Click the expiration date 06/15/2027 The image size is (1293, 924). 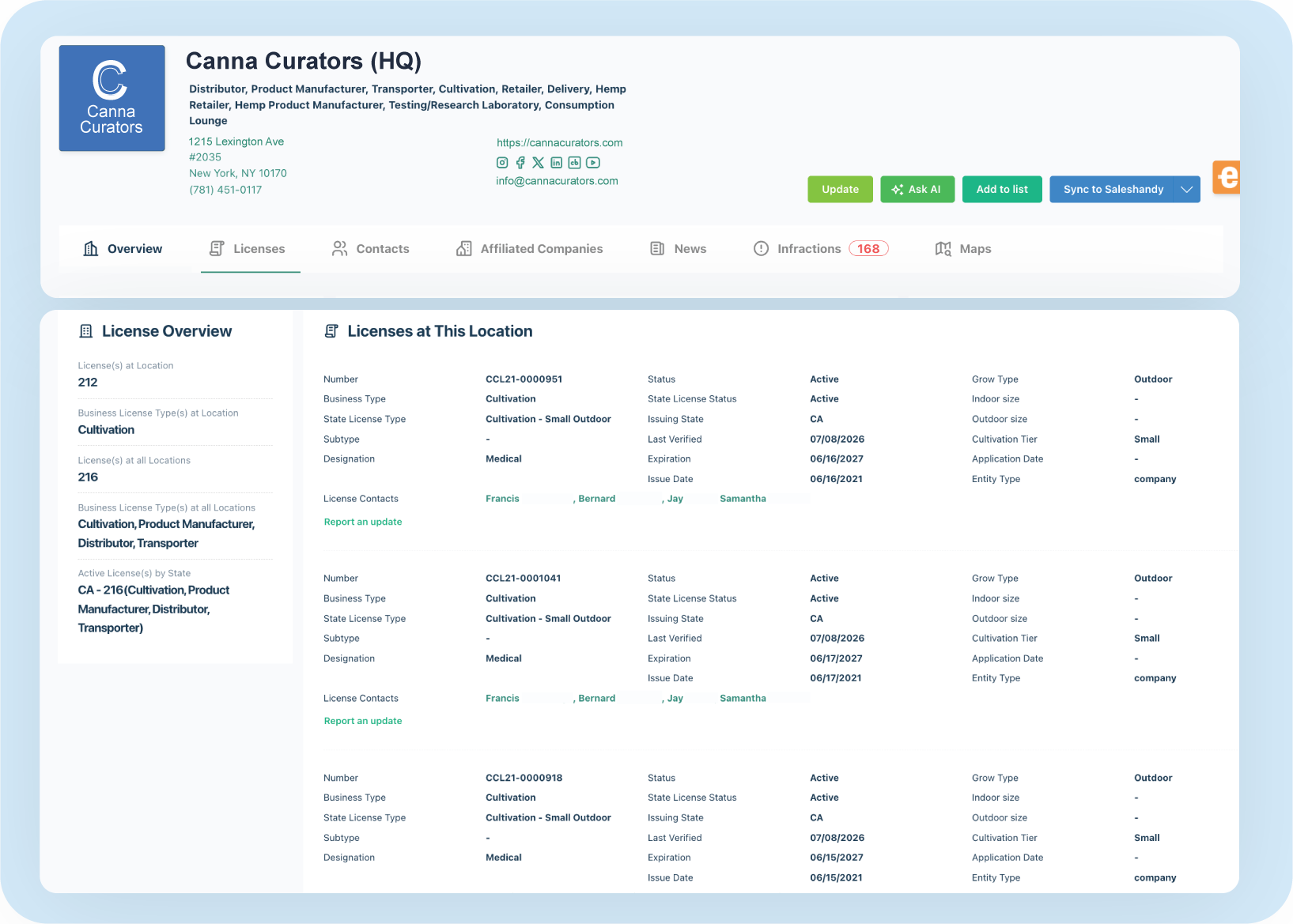coord(837,858)
